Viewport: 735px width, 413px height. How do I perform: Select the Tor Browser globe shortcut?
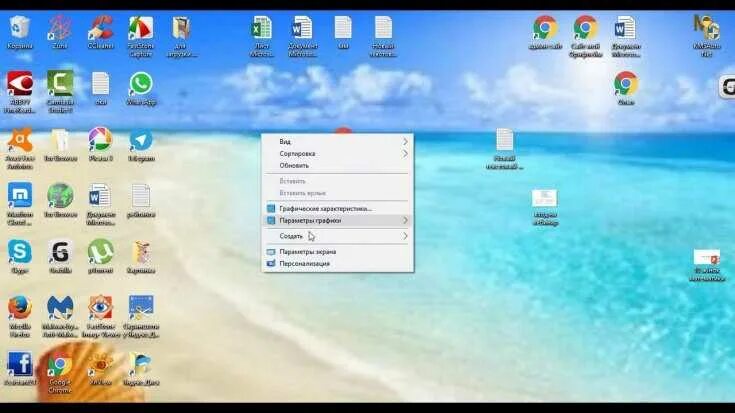pos(60,196)
